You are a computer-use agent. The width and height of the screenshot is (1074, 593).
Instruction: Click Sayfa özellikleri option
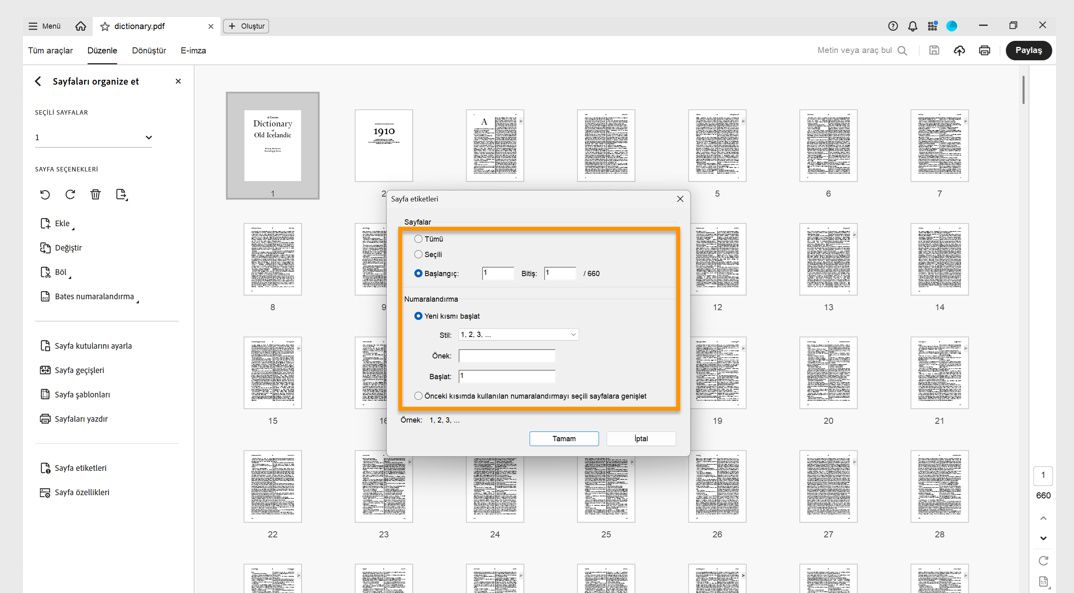pyautogui.click(x=75, y=492)
